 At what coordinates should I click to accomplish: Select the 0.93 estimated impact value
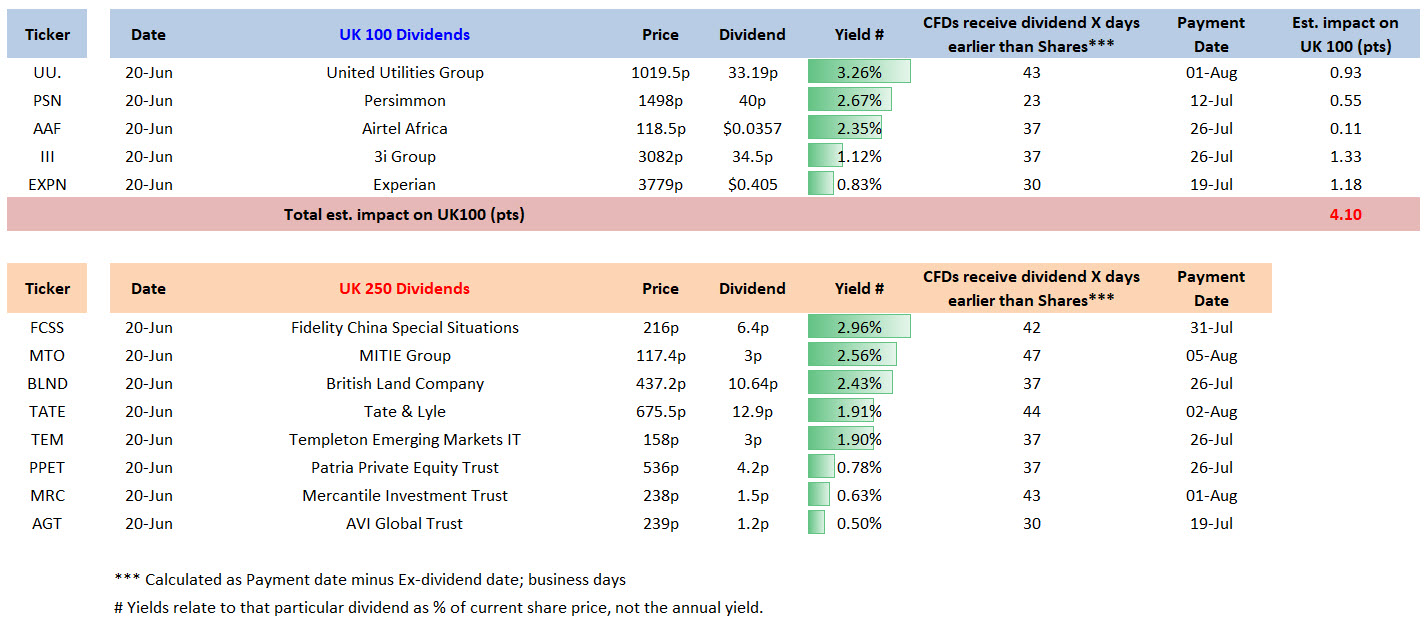(x=1345, y=73)
